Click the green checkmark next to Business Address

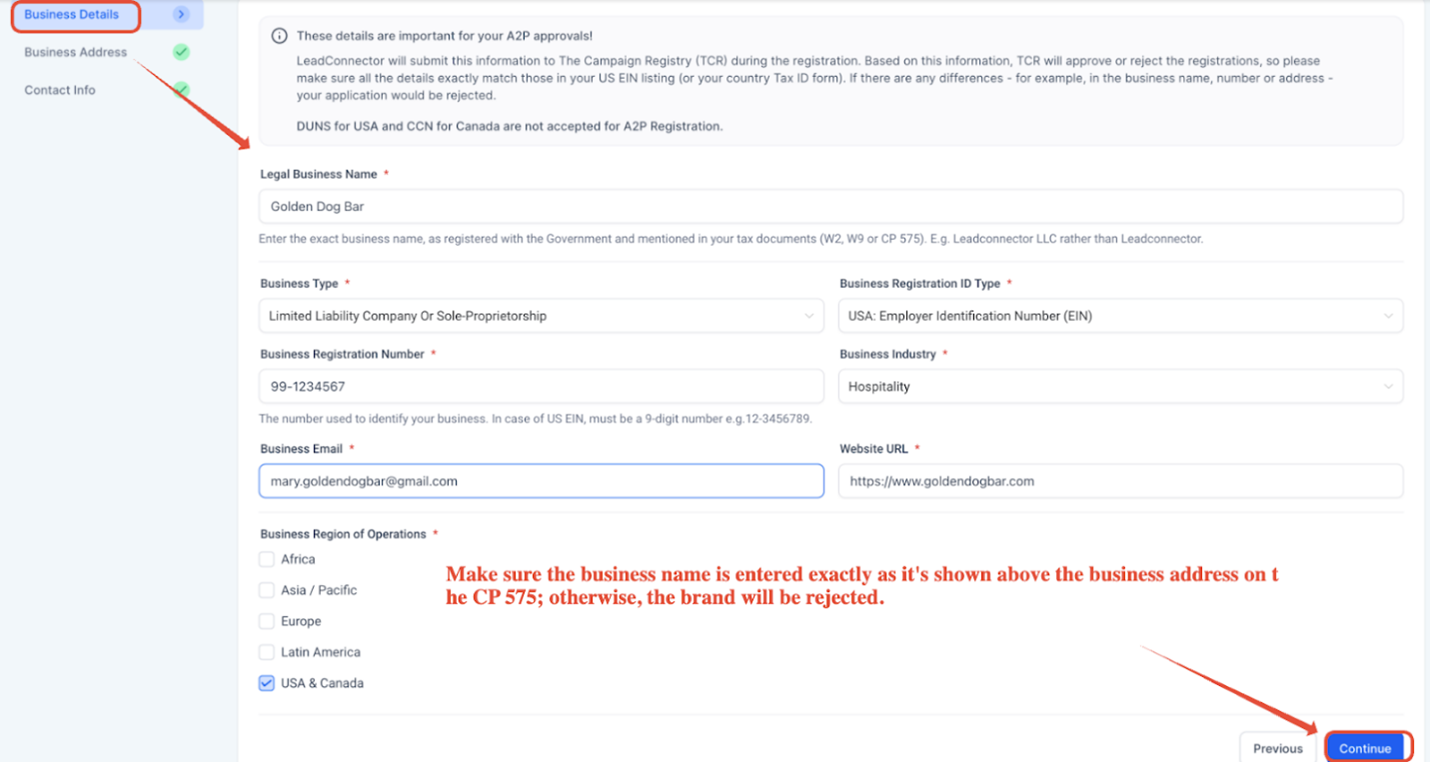pos(181,52)
